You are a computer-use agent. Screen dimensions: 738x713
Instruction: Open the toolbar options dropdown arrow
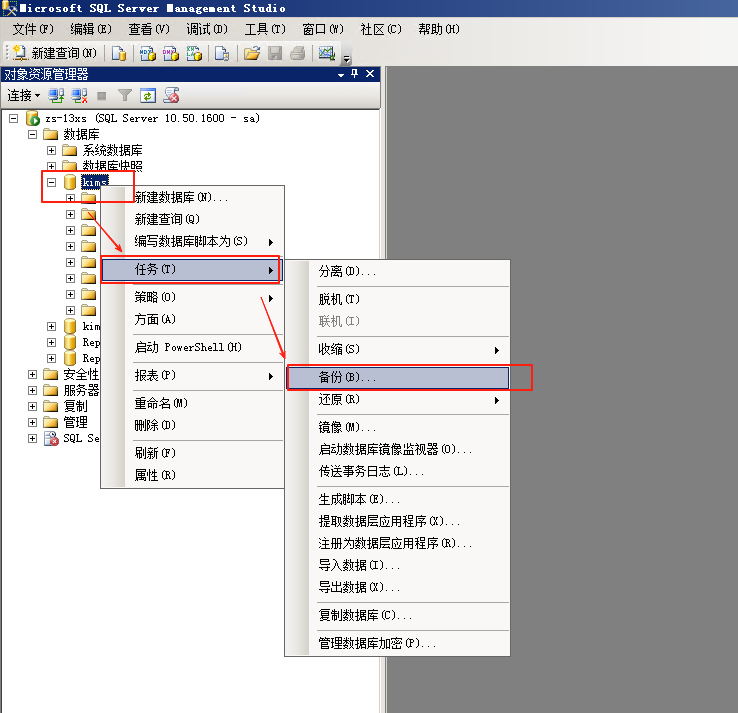(x=347, y=59)
